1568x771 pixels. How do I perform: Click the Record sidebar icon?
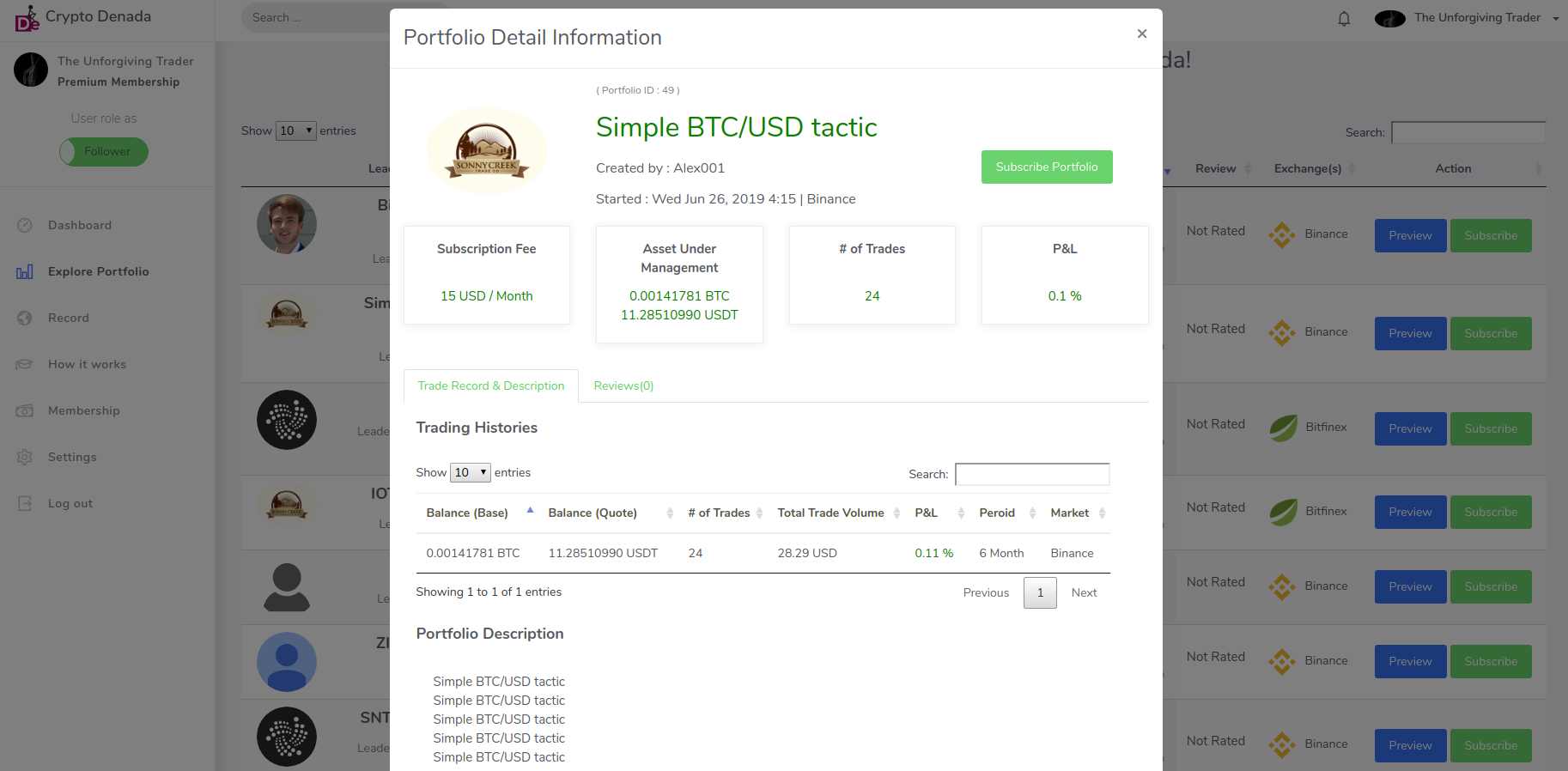25,318
